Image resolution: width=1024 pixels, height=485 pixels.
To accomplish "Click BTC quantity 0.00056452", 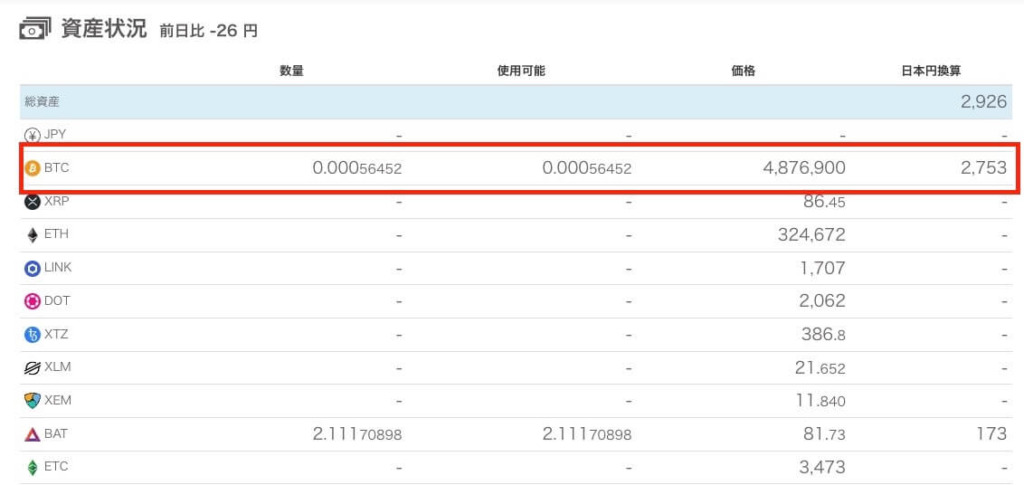I will 357,168.
